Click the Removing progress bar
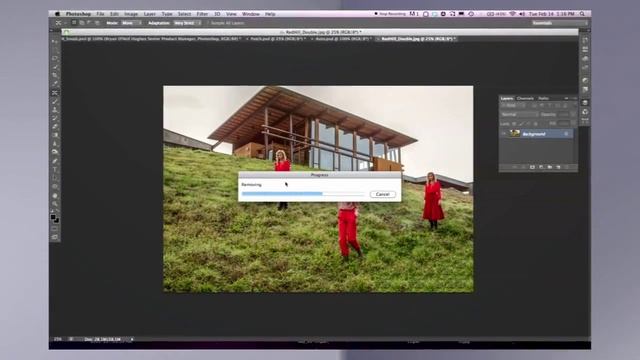 (303, 194)
